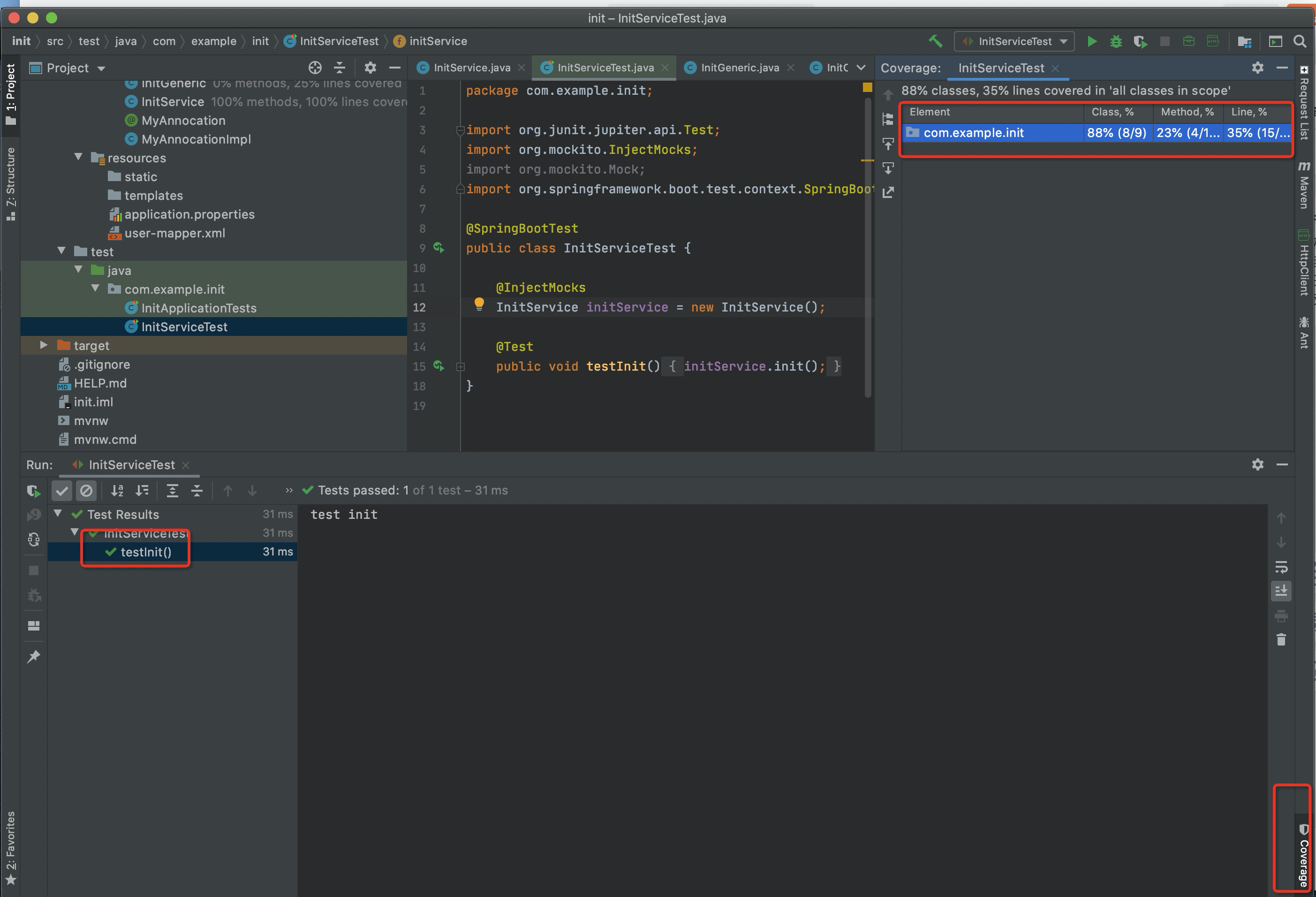Toggle show passed tests checkmark button
The image size is (1316, 897).
pyautogui.click(x=62, y=490)
